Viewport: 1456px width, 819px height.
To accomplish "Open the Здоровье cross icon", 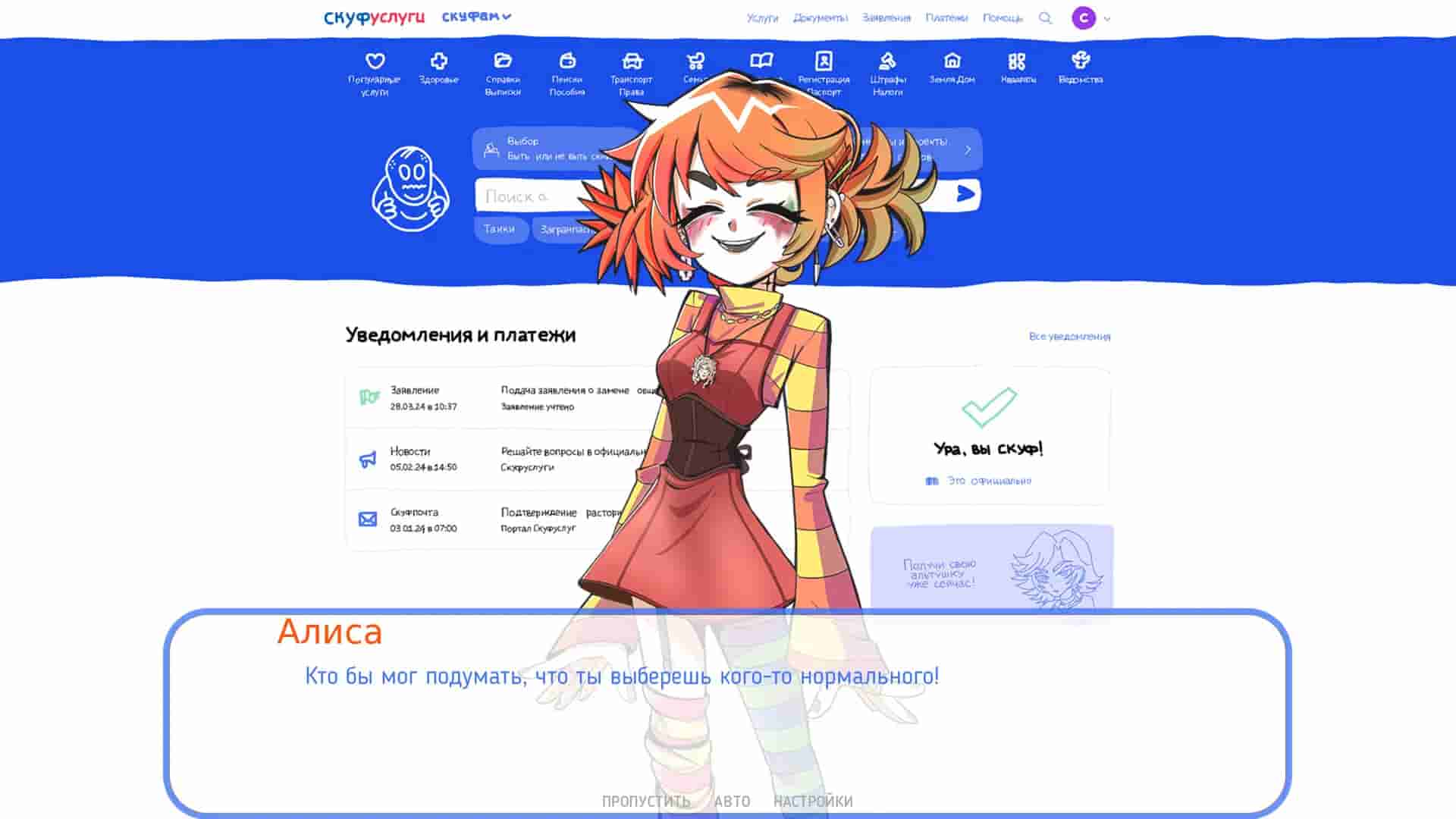I will coord(438,61).
